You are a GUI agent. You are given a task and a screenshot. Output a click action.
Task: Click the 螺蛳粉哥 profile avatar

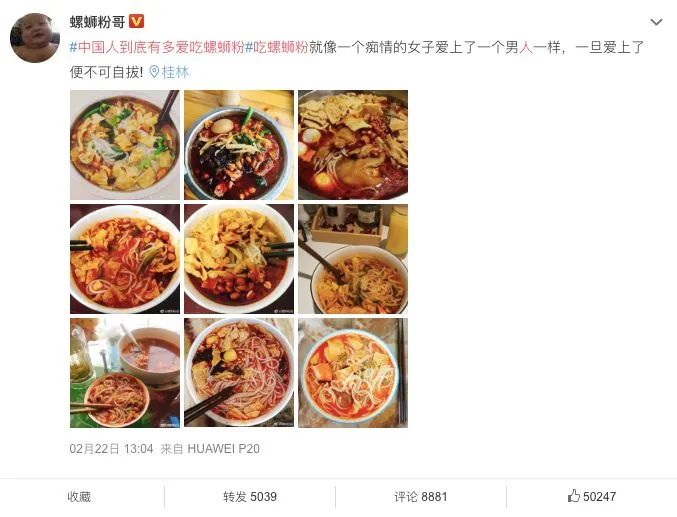coord(35,38)
